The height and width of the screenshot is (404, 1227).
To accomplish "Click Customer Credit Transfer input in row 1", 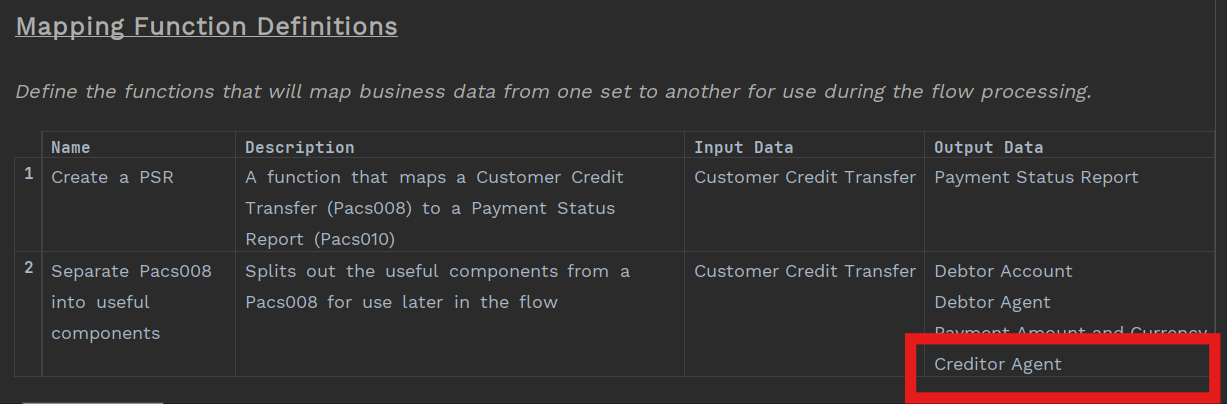I will [x=804, y=178].
